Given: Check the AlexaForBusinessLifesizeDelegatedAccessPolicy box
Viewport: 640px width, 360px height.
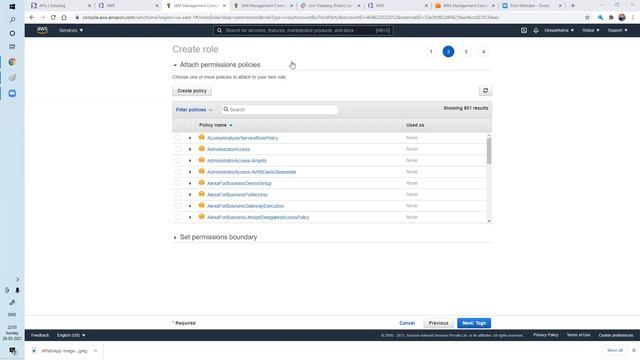Looking at the screenshot, I should [178, 217].
